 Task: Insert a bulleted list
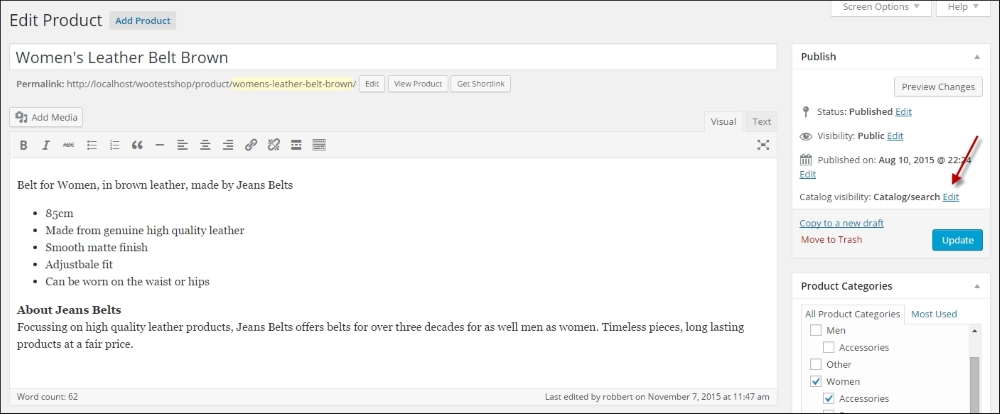(x=92, y=145)
